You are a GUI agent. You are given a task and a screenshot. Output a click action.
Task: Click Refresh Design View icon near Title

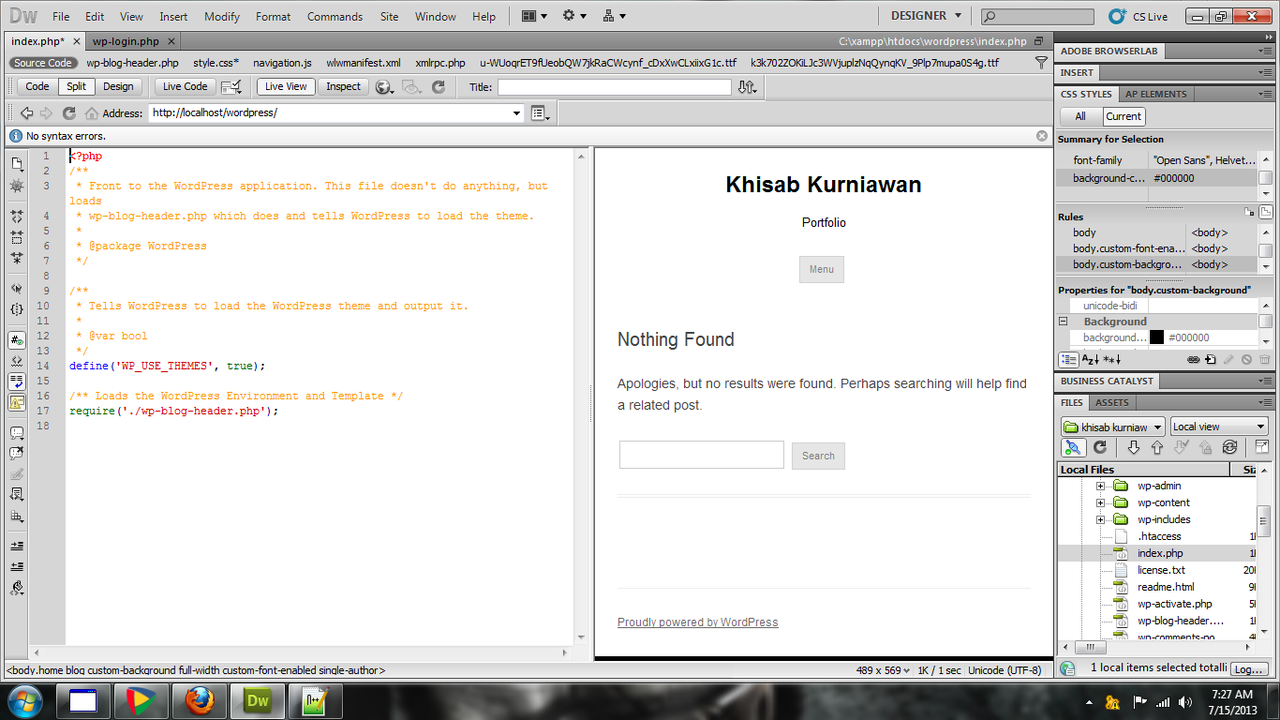[x=438, y=87]
